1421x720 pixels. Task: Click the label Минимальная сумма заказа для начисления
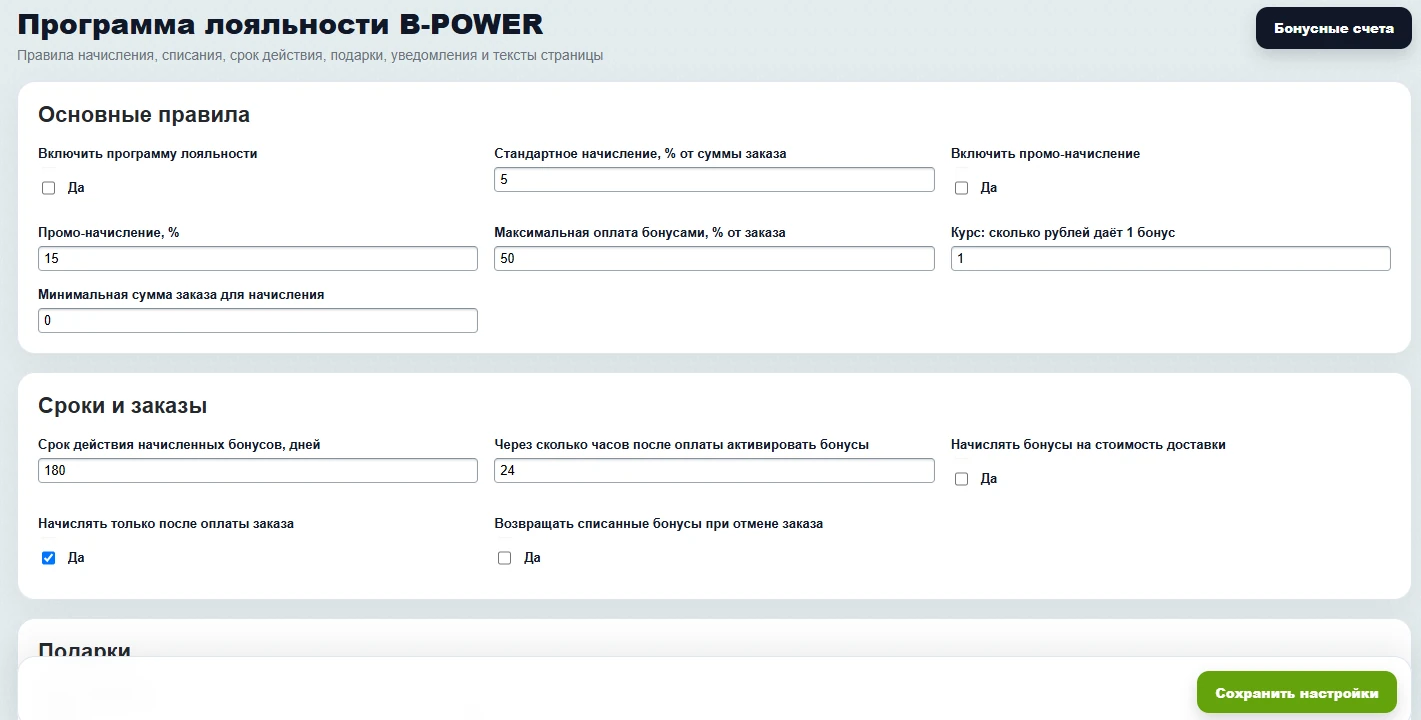coord(181,295)
